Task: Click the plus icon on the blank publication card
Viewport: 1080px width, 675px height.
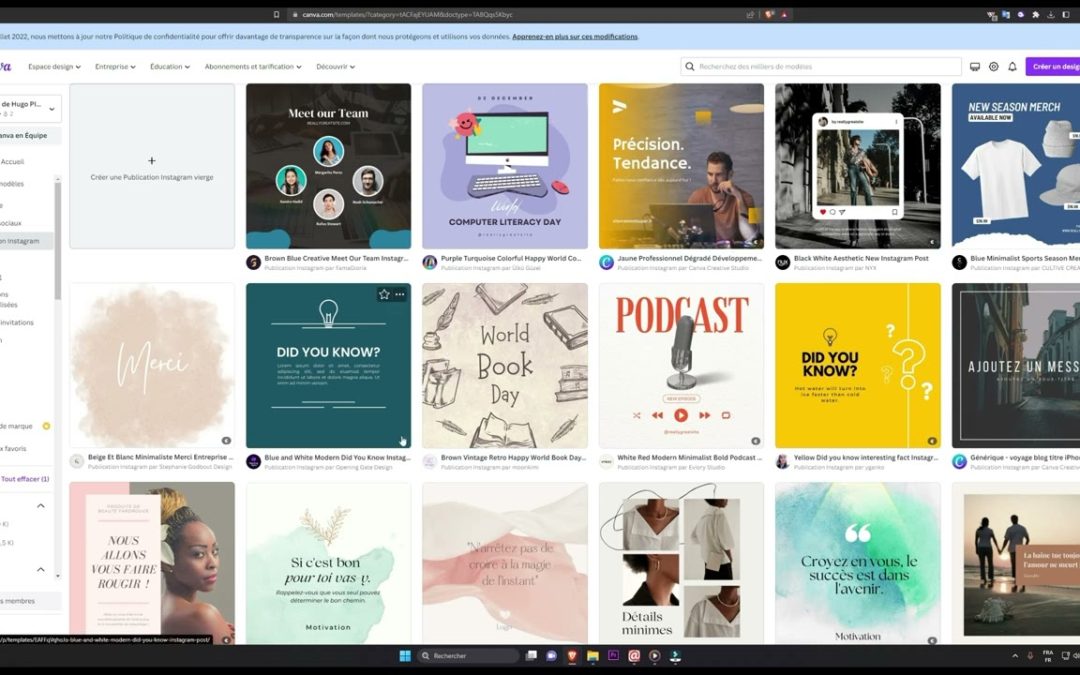Action: pyautogui.click(x=152, y=160)
